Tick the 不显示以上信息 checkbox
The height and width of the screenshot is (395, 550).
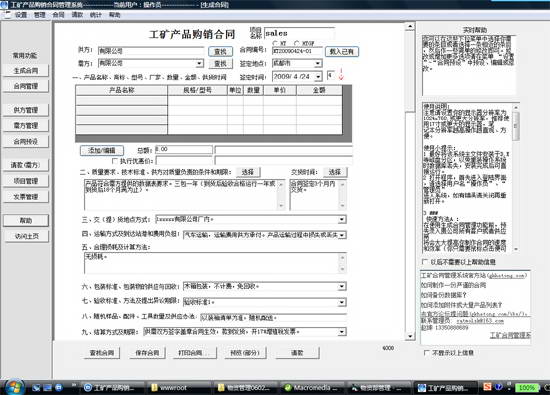[x=427, y=353]
